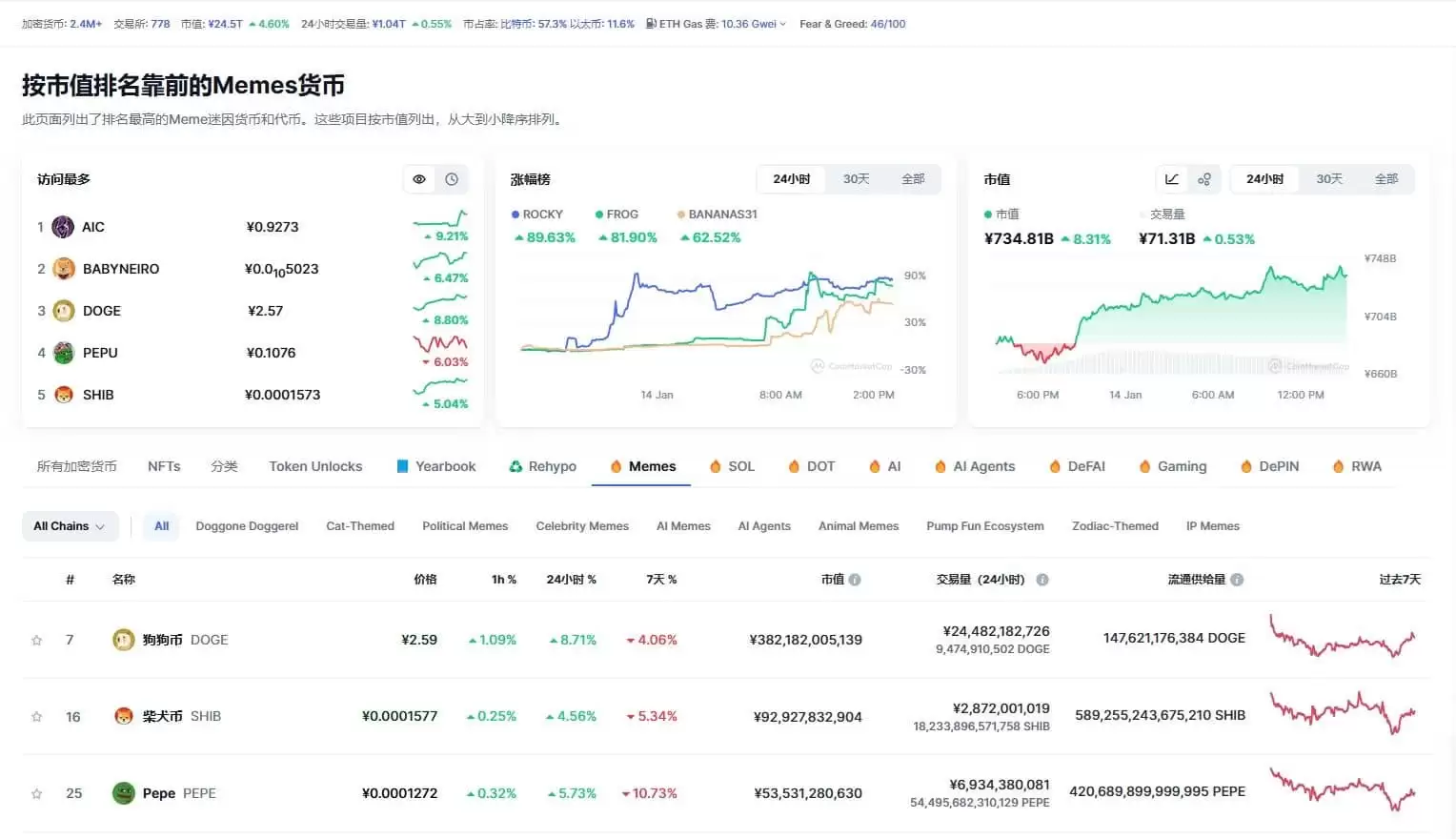
Task: Click the bubble chart icon on the 市值 card
Action: (1203, 178)
